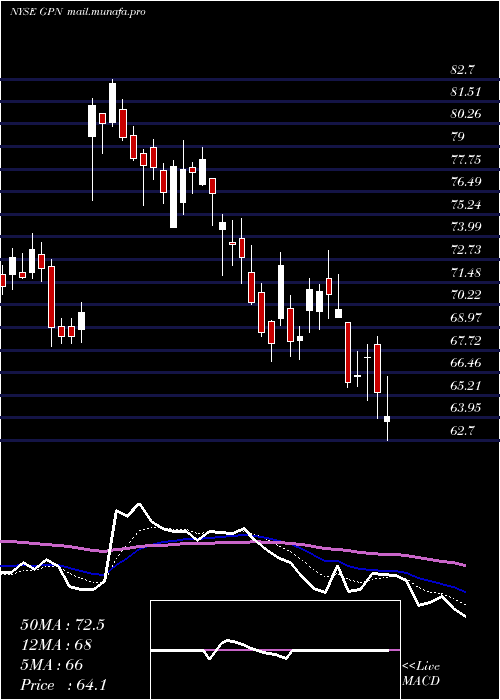Screen dimensions: 500x700
Task: Click the 71.48 price axis label
Action: [466, 272]
